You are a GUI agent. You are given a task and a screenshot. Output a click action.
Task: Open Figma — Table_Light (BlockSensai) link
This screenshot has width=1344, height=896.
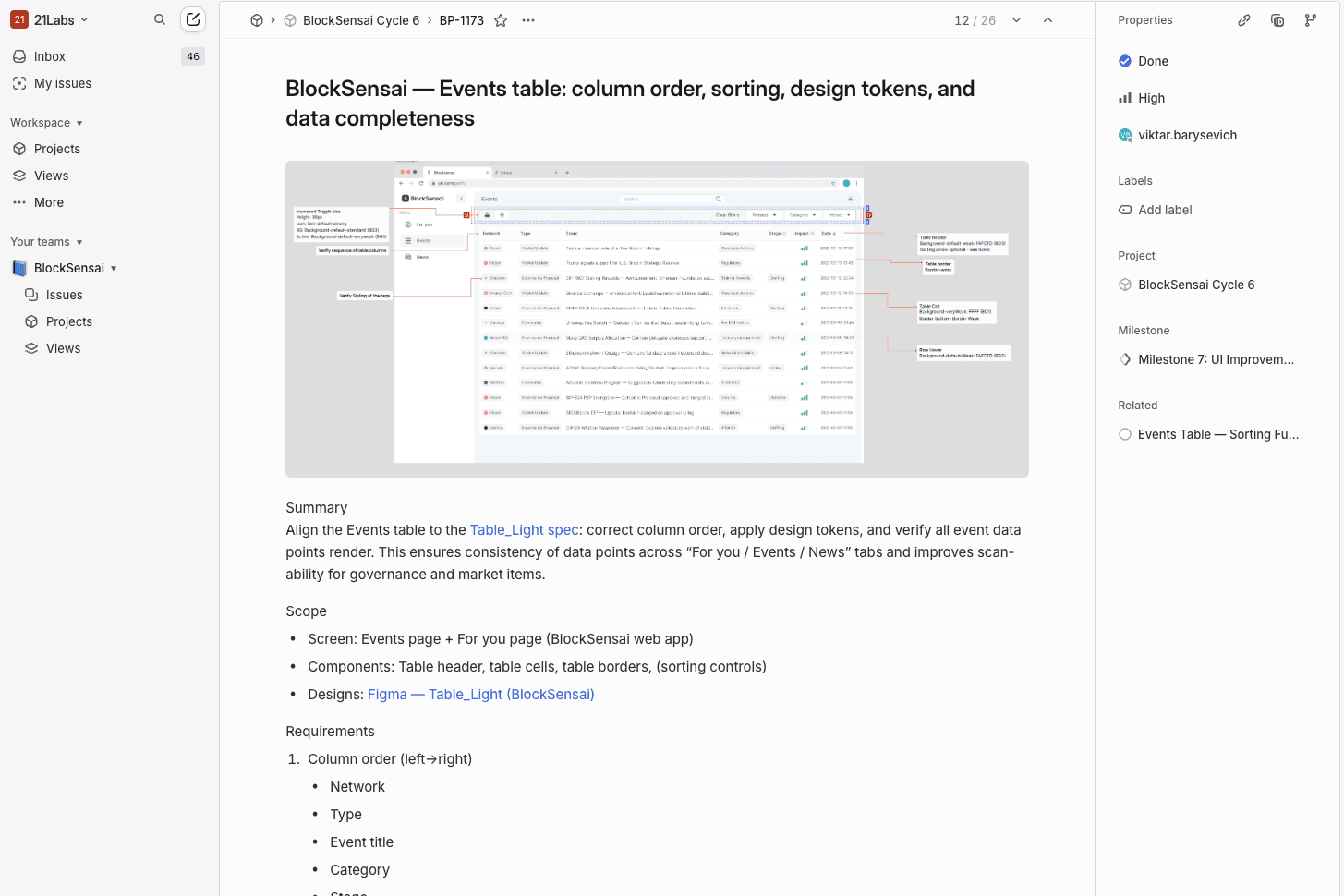(481, 695)
